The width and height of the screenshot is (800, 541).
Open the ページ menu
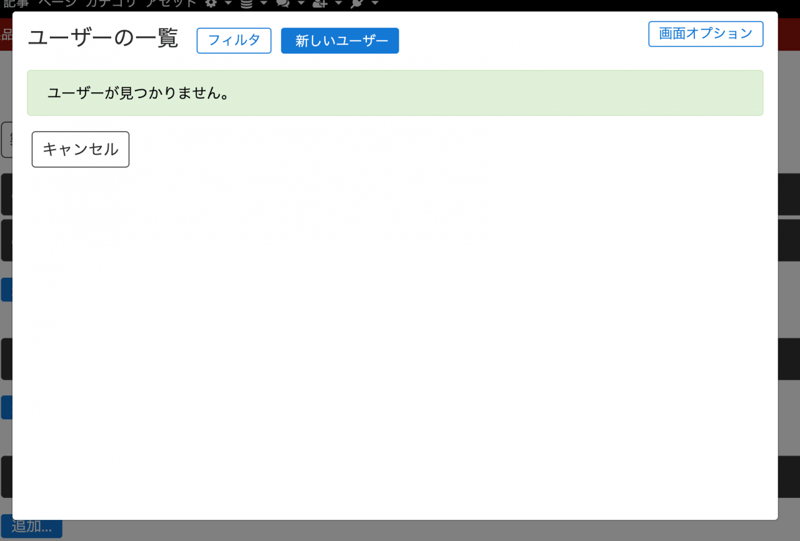[x=57, y=4]
